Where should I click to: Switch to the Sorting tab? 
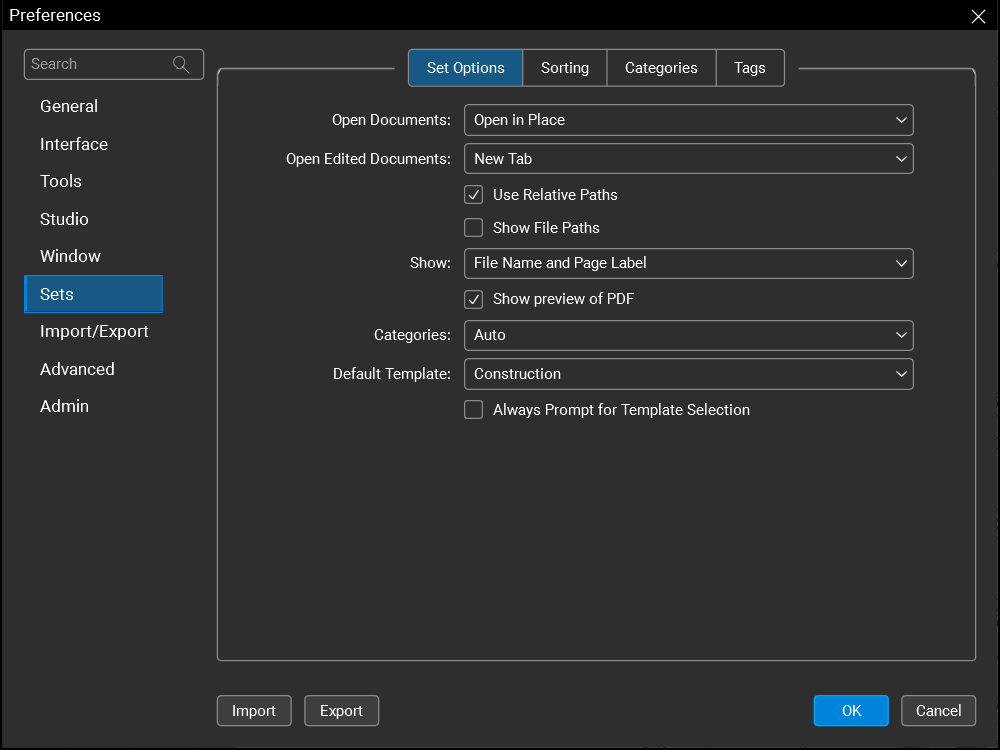coord(565,68)
